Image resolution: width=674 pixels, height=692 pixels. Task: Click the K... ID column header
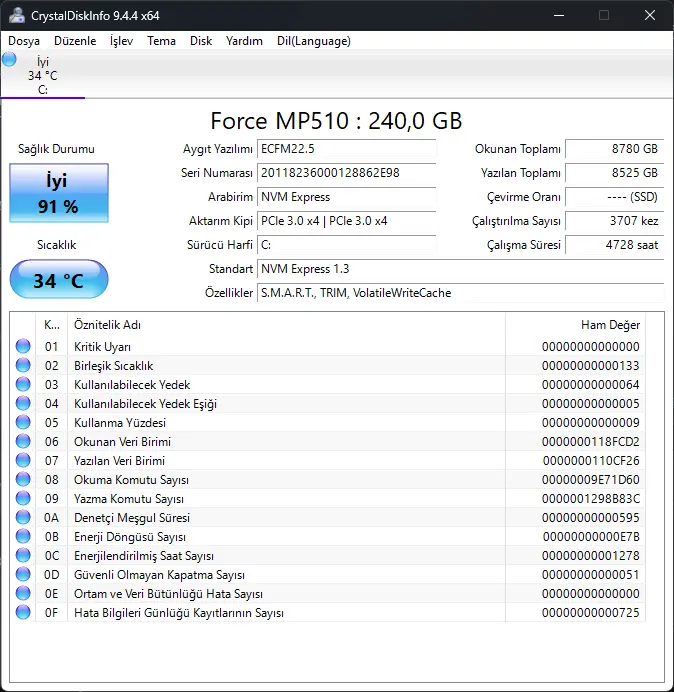[x=52, y=325]
